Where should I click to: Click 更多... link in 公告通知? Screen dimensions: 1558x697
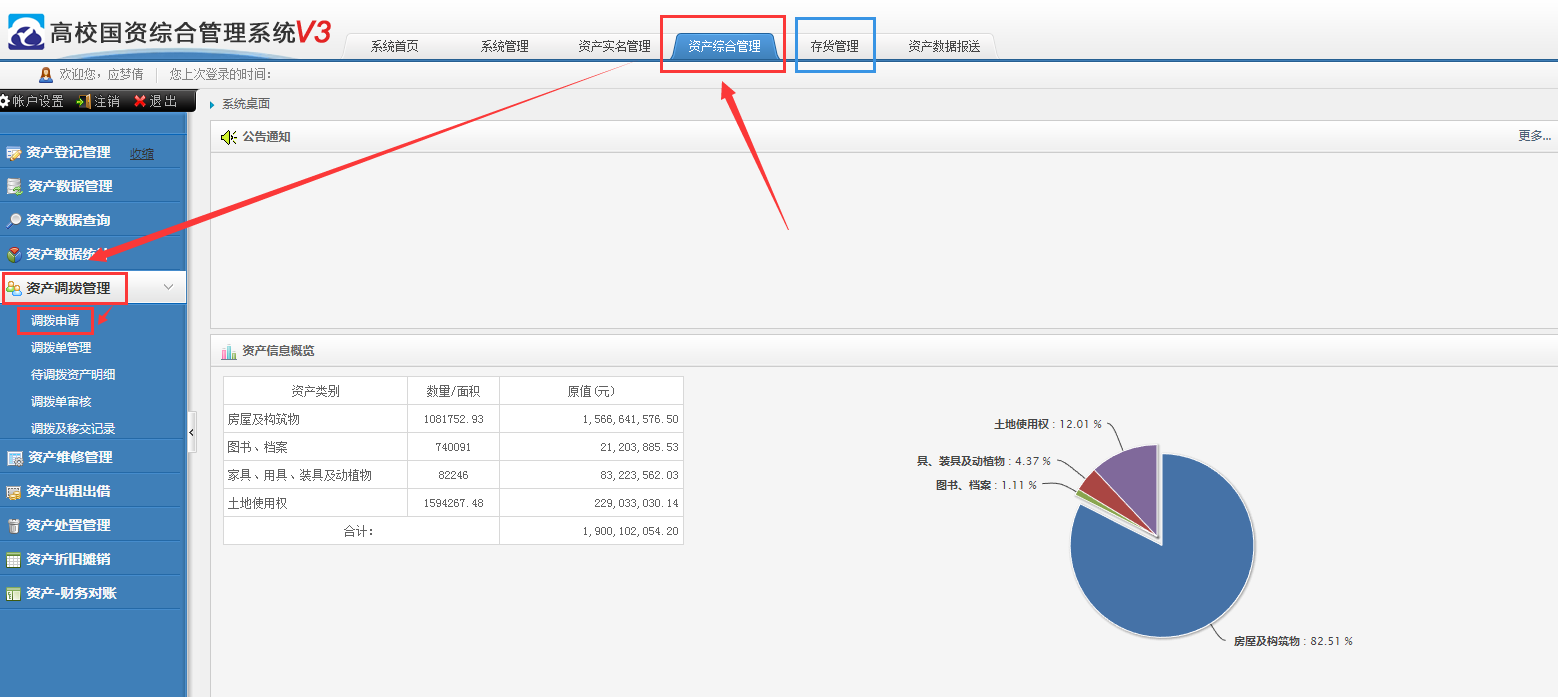[1534, 136]
